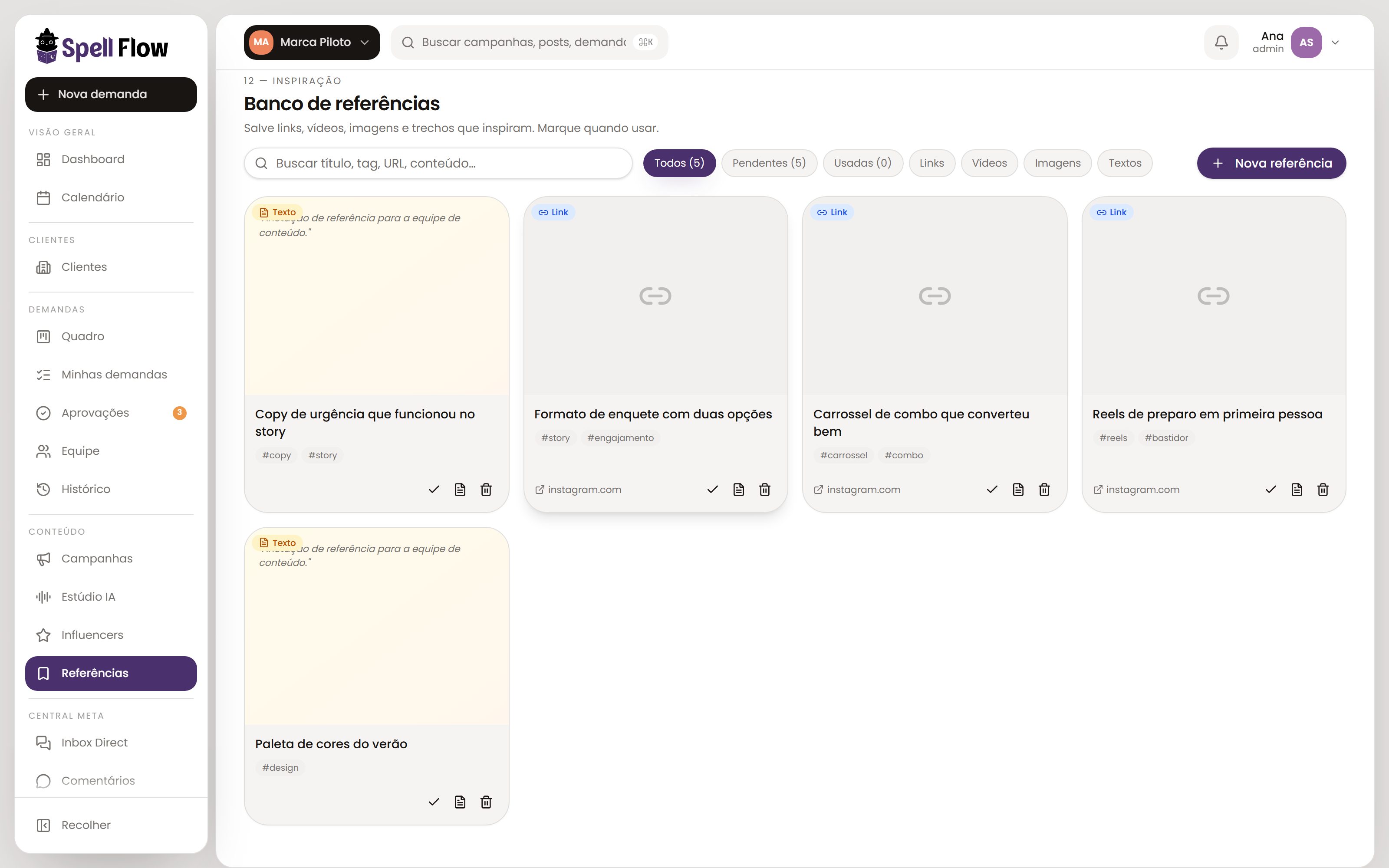Open instagram.com link on "Formato de enquete" card
The image size is (1389, 868).
coord(578,490)
